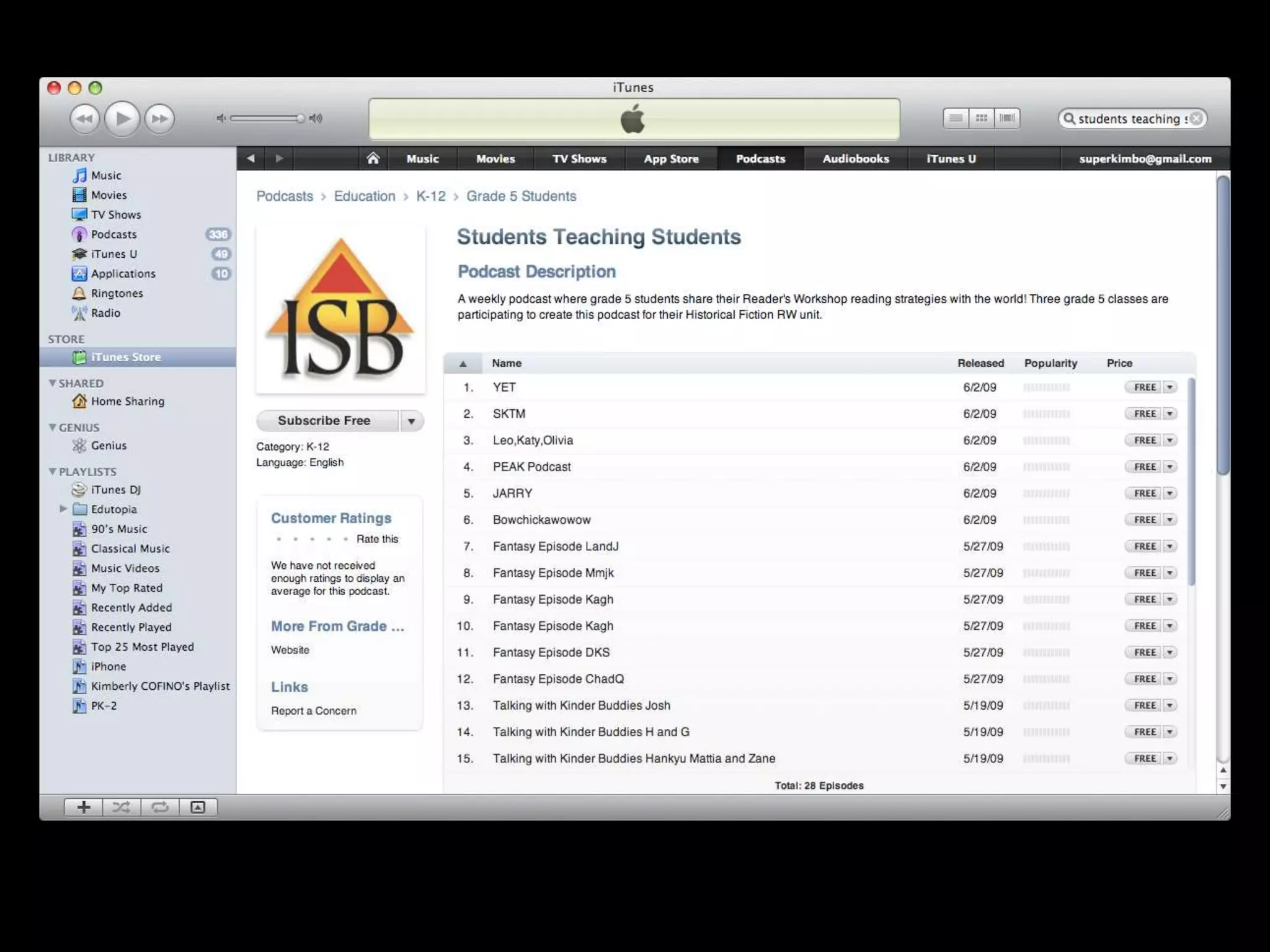This screenshot has height=952, width=1270.
Task: Show or hide artwork viewer
Action: pyautogui.click(x=198, y=807)
